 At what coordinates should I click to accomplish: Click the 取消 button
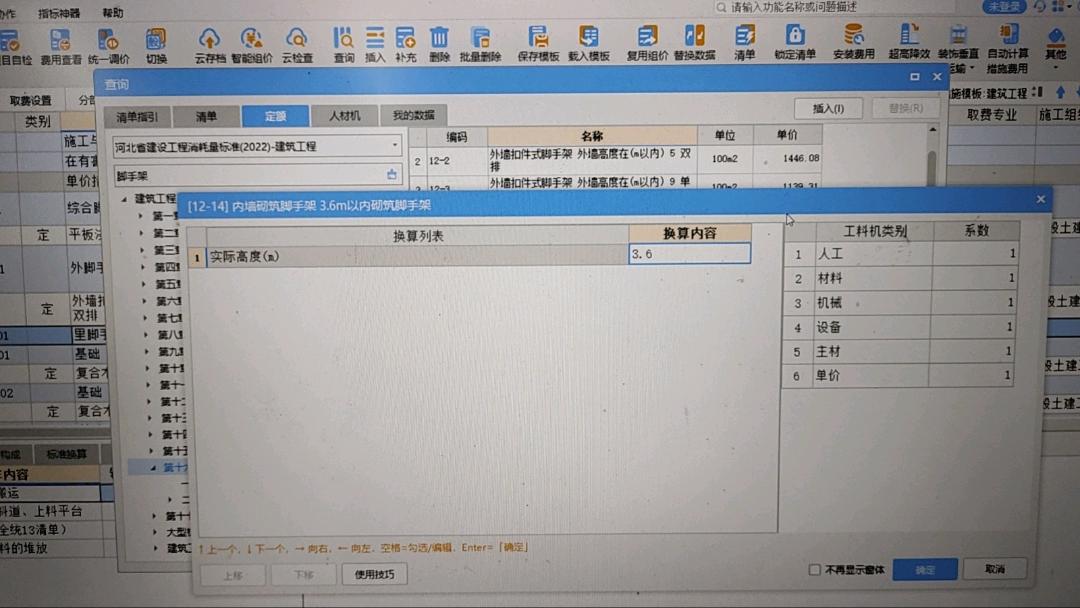tap(995, 569)
